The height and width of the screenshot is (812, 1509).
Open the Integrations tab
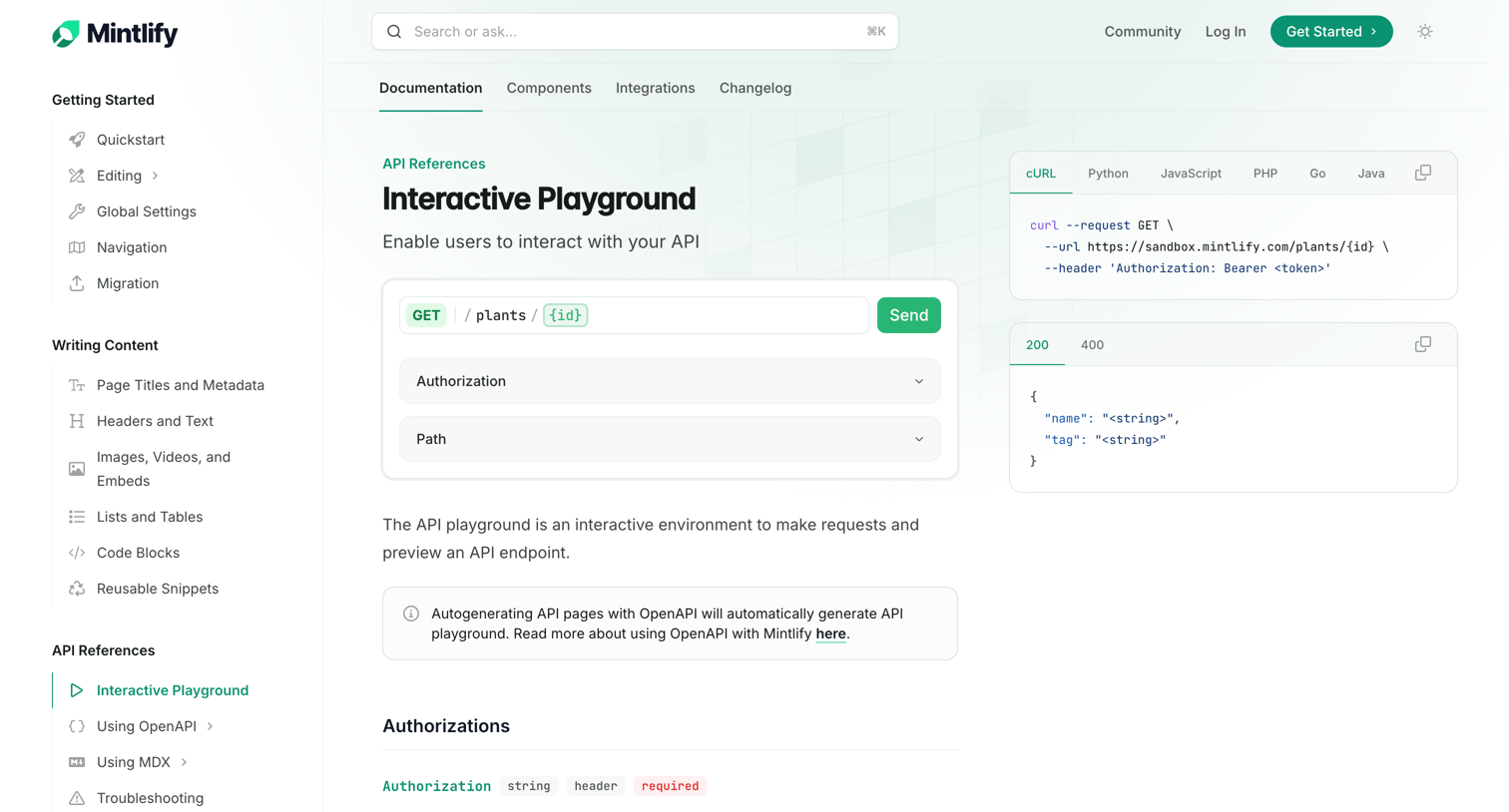pos(655,88)
